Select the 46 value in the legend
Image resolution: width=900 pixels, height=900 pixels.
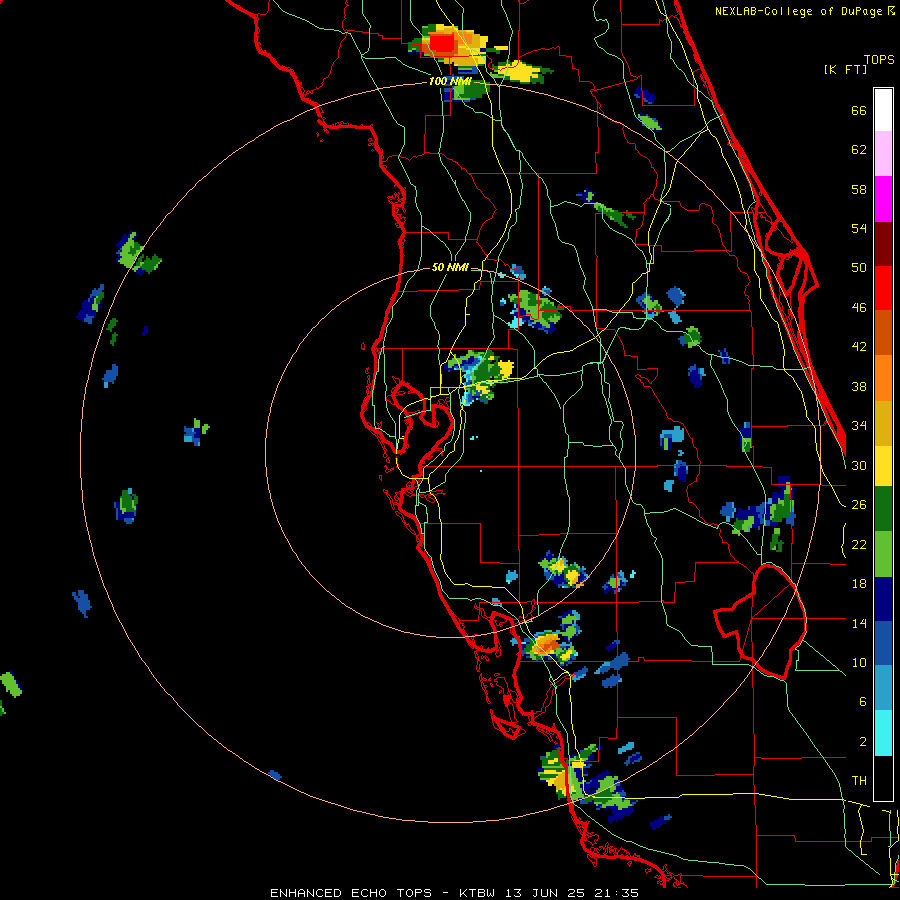[859, 308]
